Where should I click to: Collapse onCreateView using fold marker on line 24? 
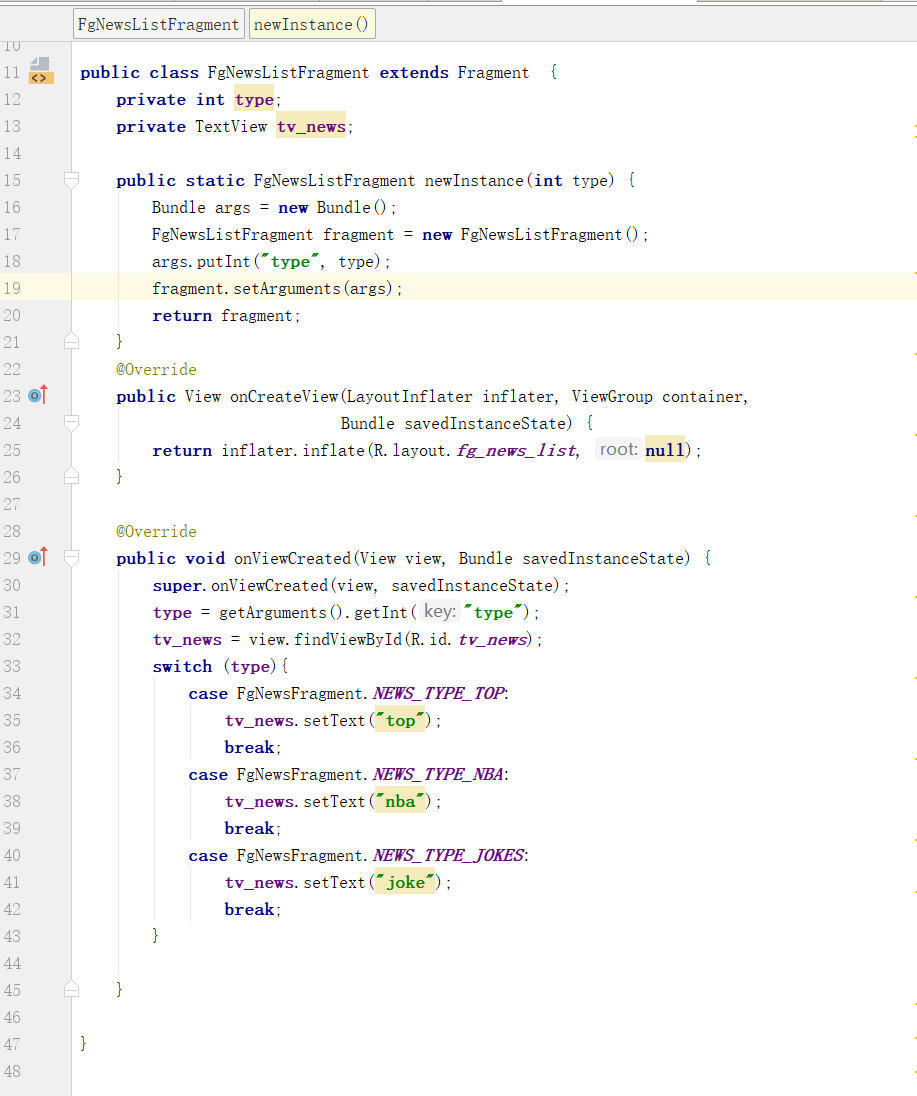click(x=71, y=423)
